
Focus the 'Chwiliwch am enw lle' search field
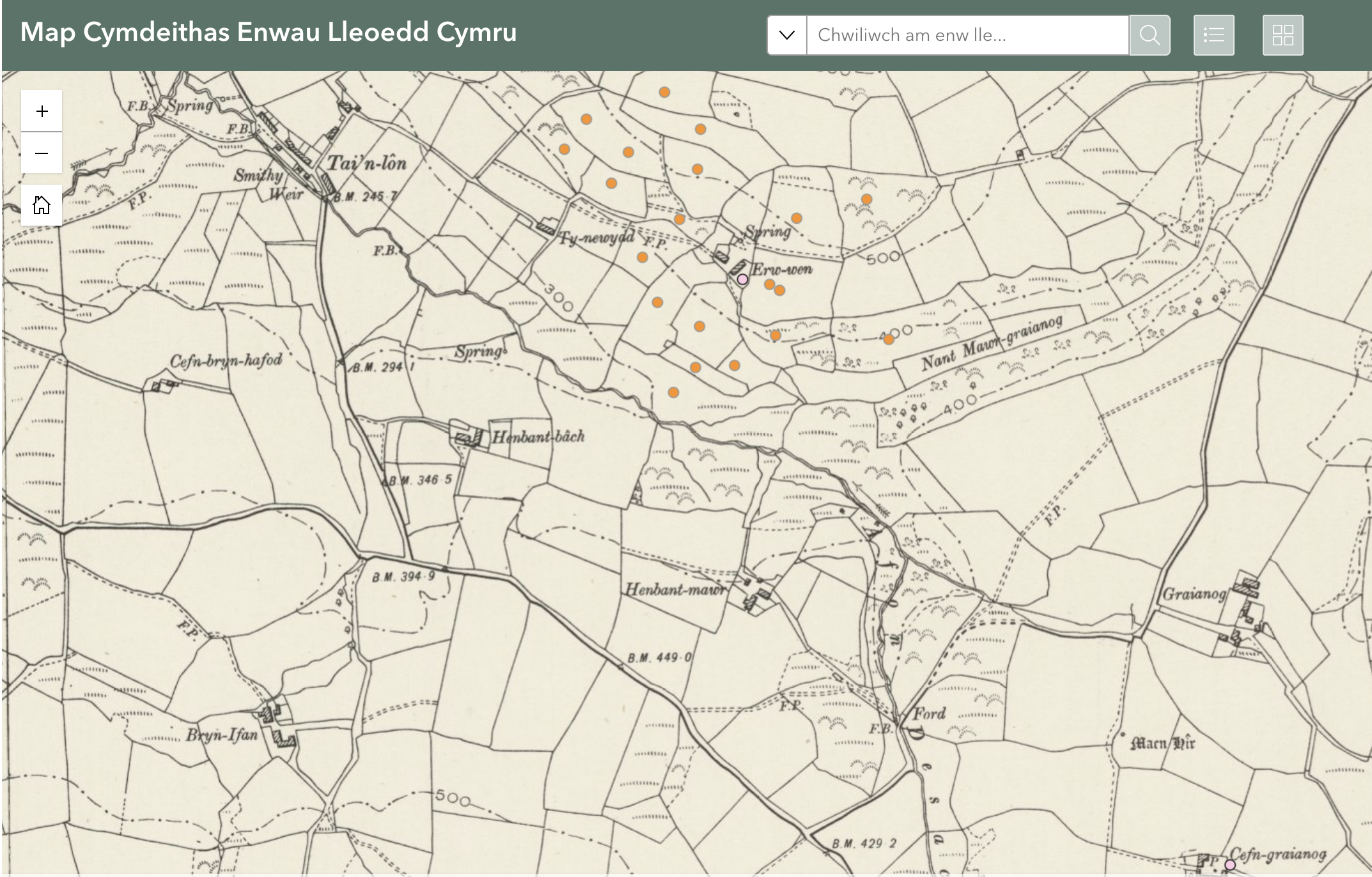967,35
